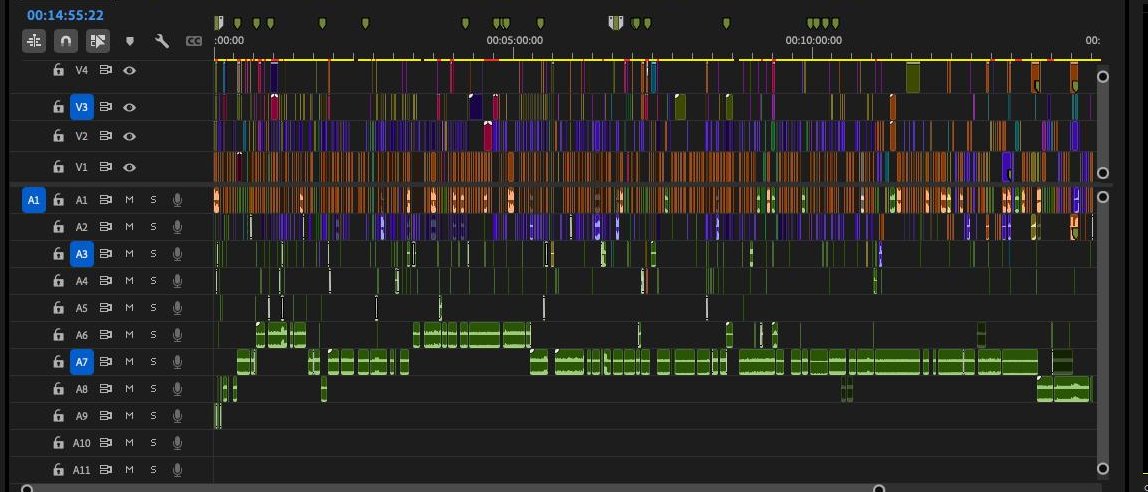Screen dimensions: 1148x492
Task: Enable voice-over record on A11
Action: [x=177, y=469]
